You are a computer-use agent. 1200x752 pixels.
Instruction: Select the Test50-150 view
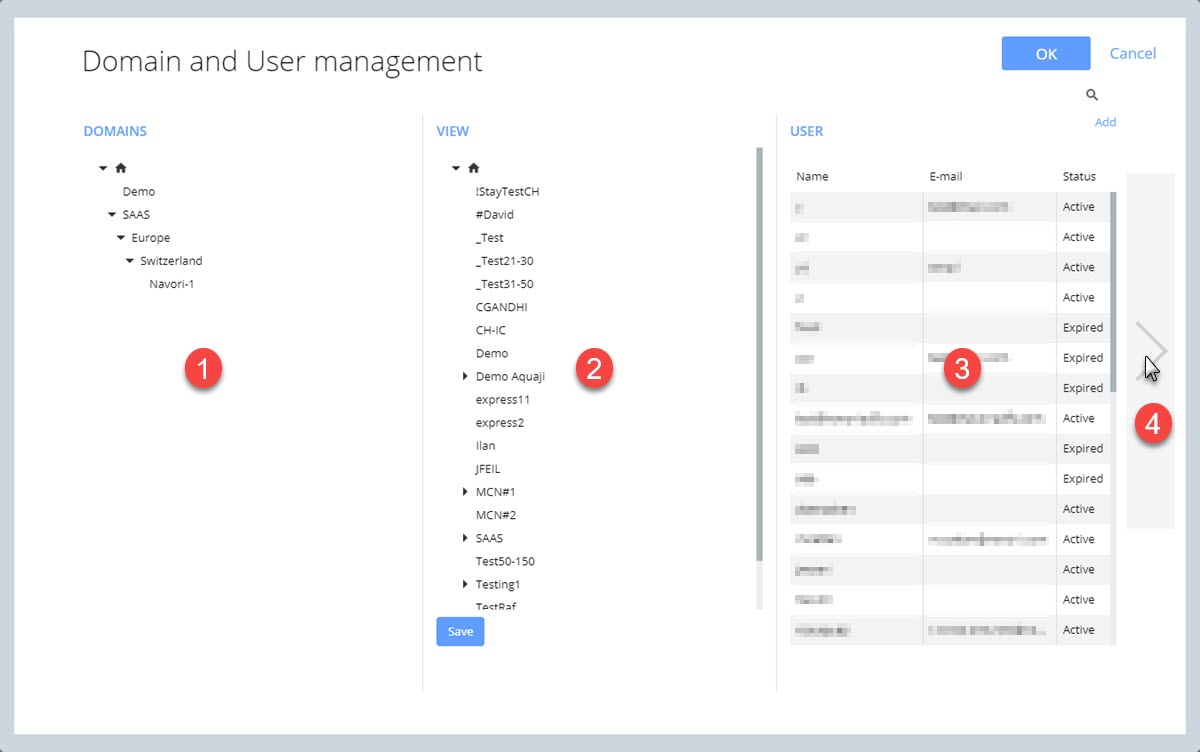coord(505,561)
